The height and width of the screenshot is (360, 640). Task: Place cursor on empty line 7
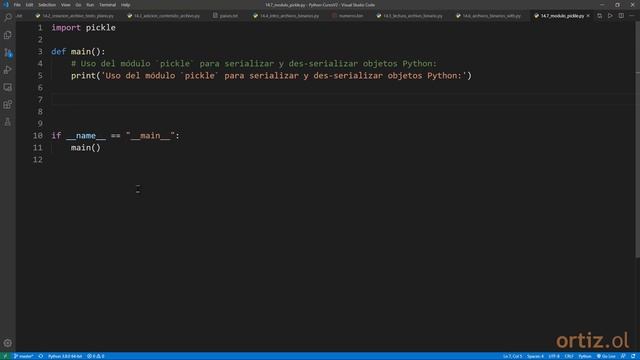click(x=343, y=100)
